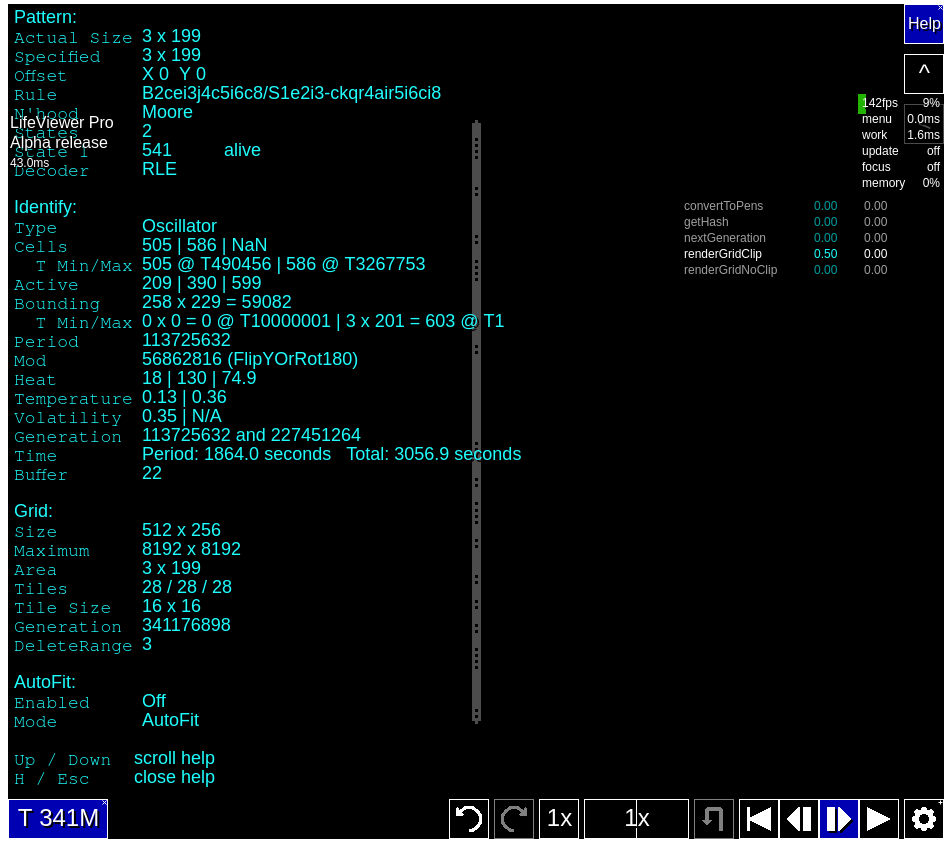
Task: Click the 'Period: 1864.0 seconds' time text
Action: pos(236,454)
